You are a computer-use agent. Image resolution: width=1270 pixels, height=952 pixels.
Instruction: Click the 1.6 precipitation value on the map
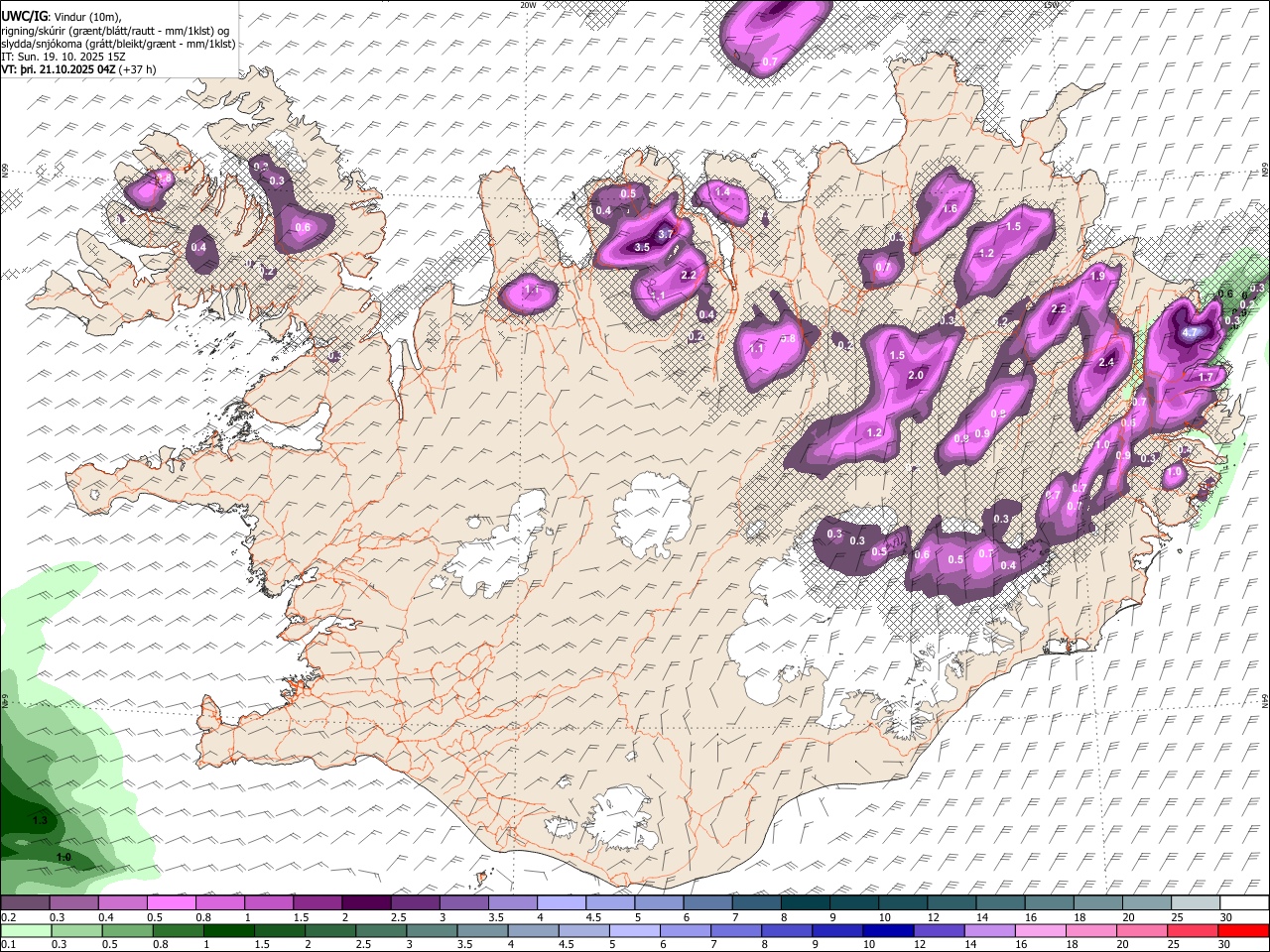(950, 209)
